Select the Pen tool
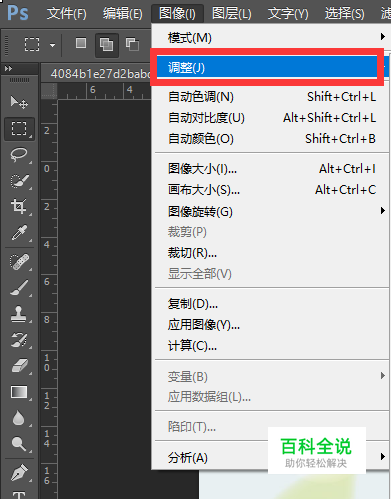 click(19, 473)
